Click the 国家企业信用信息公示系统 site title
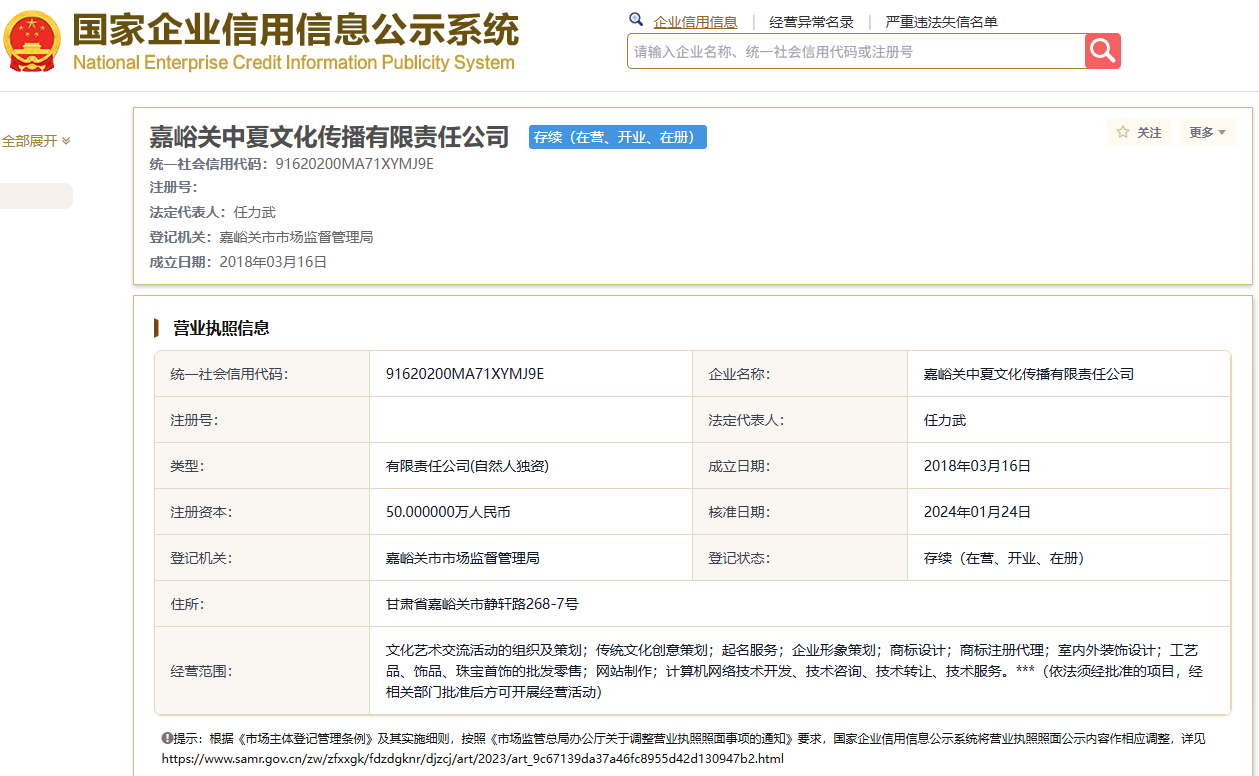 tap(296, 30)
